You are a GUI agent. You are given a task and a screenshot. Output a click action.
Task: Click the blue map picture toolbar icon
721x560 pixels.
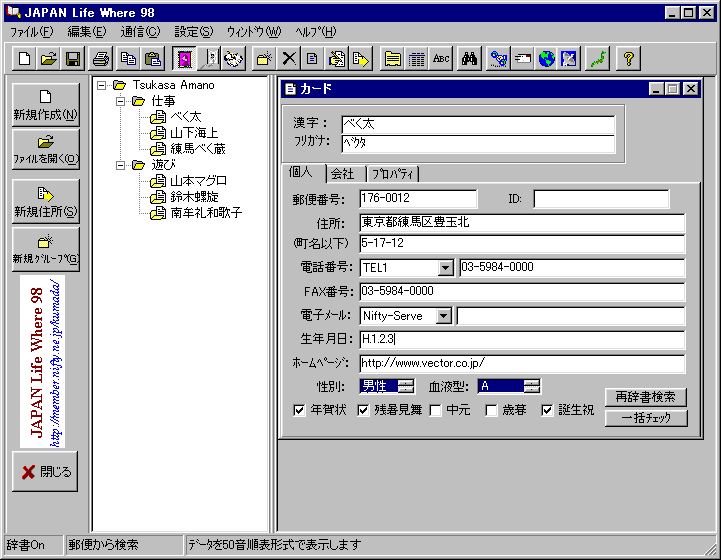coord(569,59)
